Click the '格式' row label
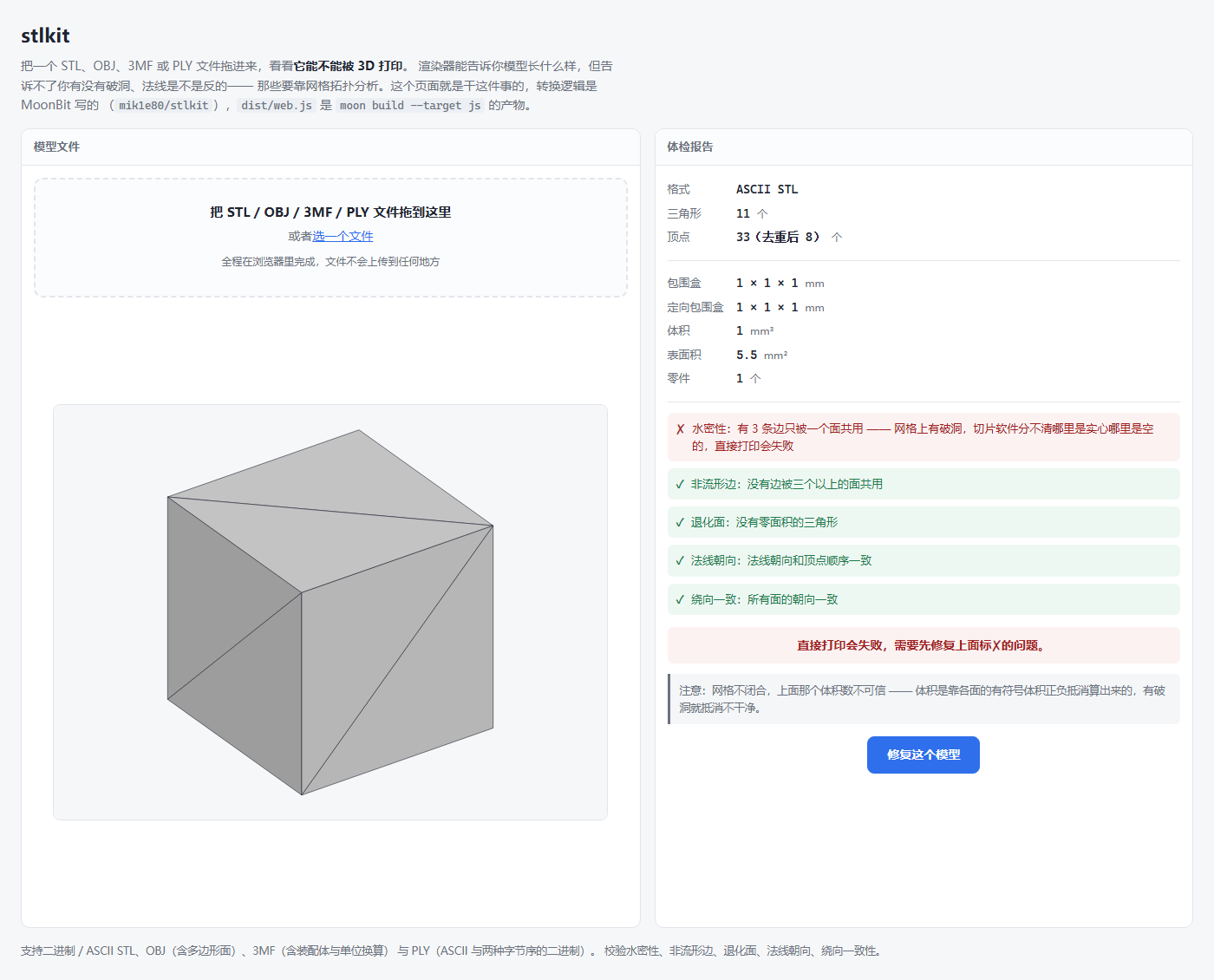 [679, 189]
